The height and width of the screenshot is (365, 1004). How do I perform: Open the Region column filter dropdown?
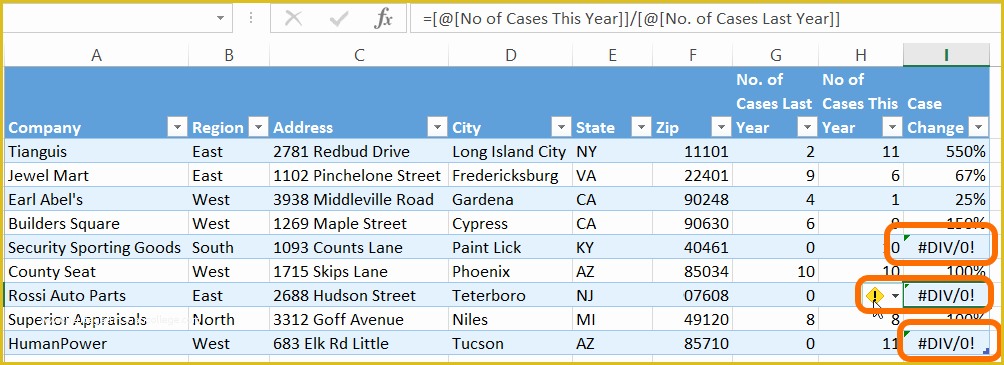(x=258, y=127)
